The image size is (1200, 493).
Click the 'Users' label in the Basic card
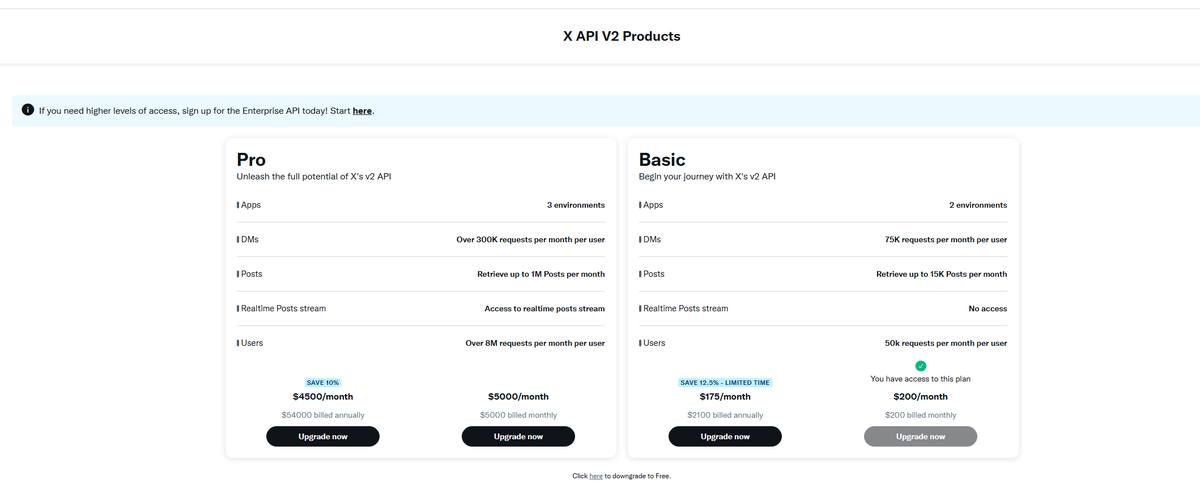point(653,343)
